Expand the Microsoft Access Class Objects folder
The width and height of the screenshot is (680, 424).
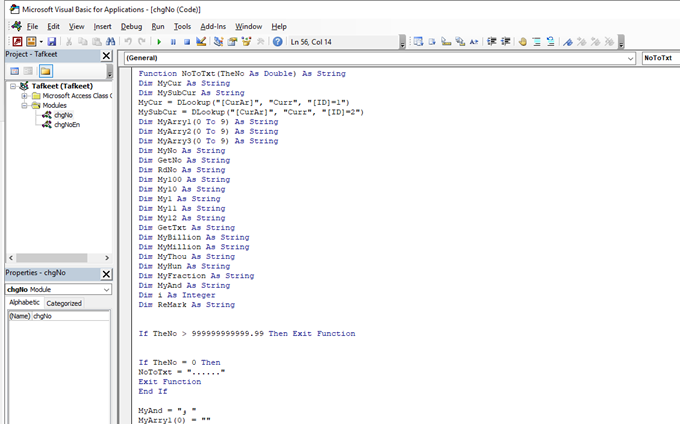coord(24,95)
